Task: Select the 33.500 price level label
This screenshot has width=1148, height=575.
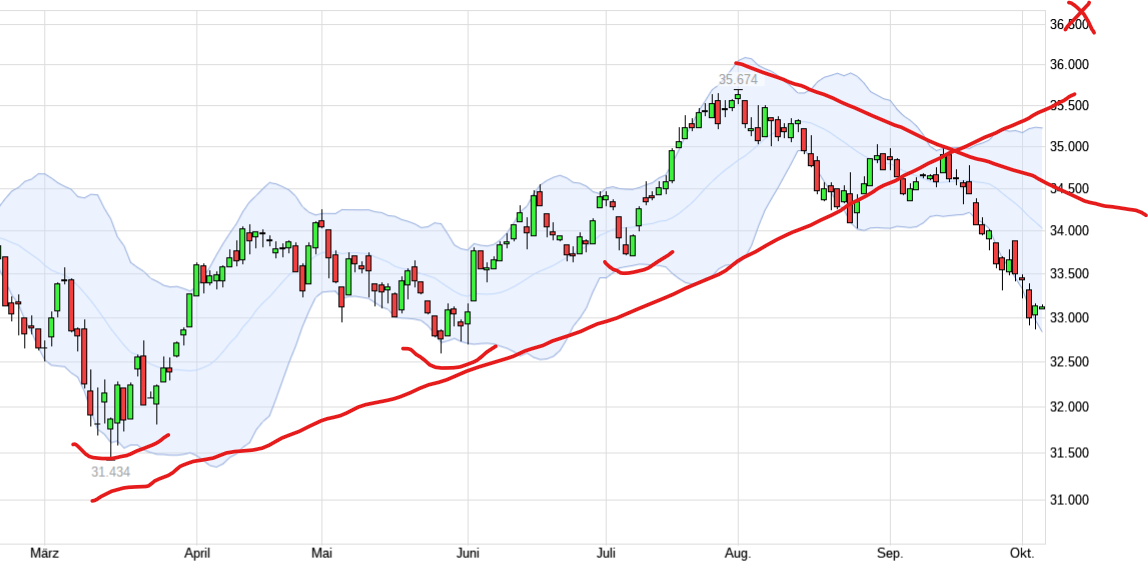Action: 1070,274
